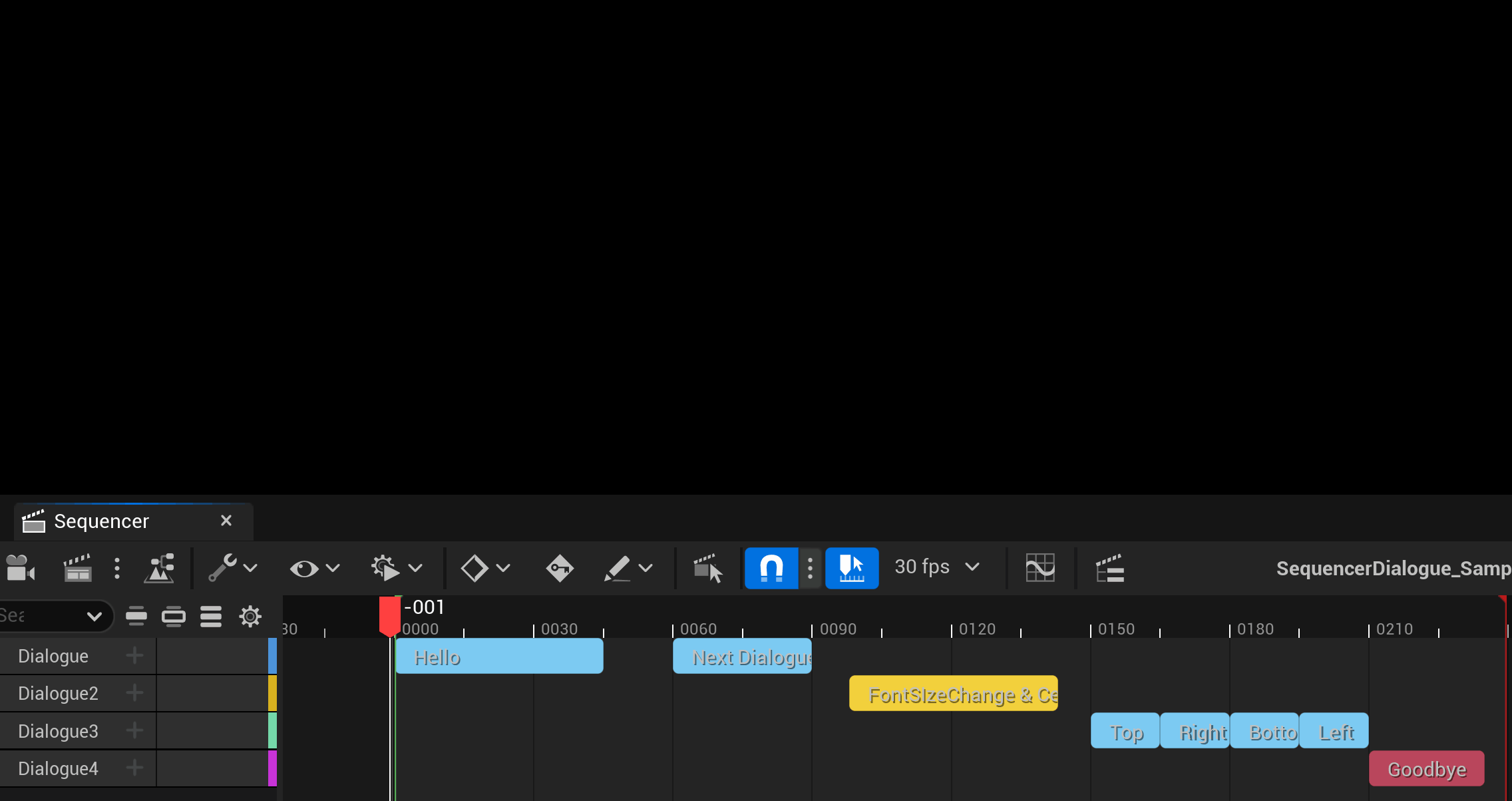This screenshot has width=1512, height=801.
Task: Render this movie via the clapperboard icon
Action: coord(77,568)
